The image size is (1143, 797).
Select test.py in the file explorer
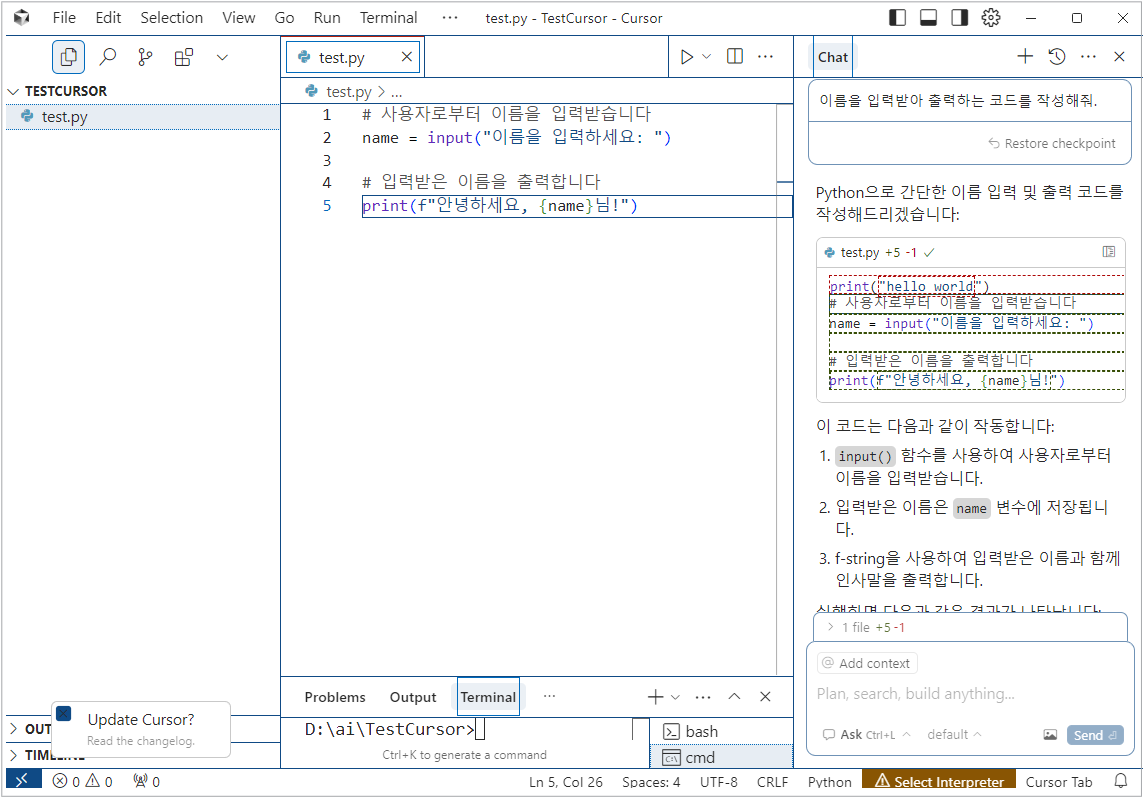coord(142,117)
